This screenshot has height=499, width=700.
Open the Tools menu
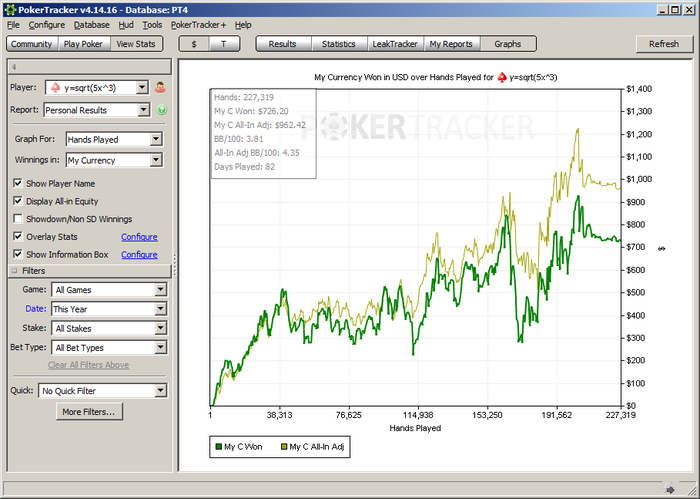(x=152, y=25)
